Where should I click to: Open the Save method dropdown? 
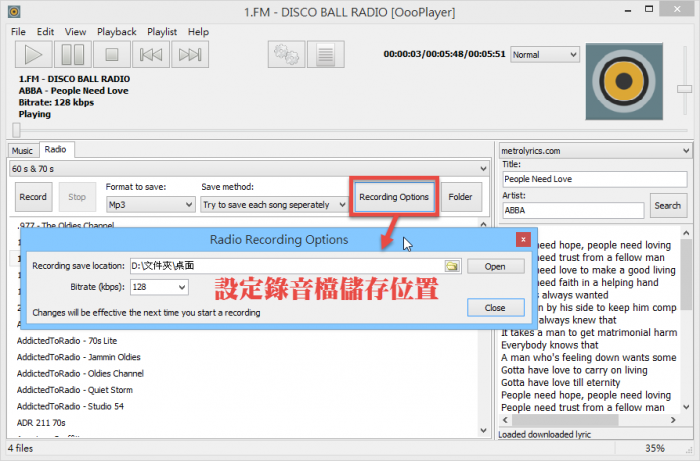point(274,204)
